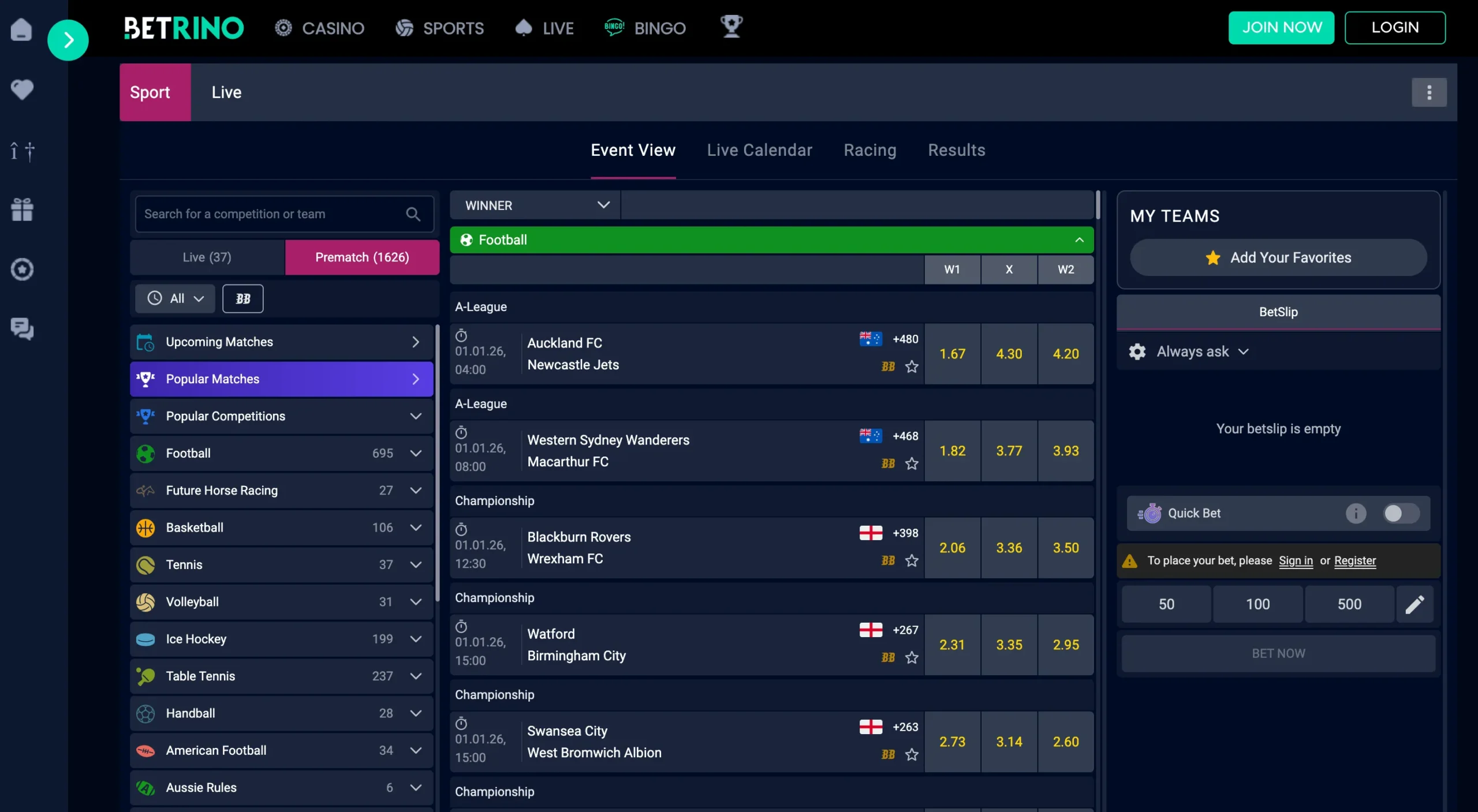Viewport: 1478px width, 812px height.
Task: Star the Auckland FC match as favorite
Action: tap(911, 366)
